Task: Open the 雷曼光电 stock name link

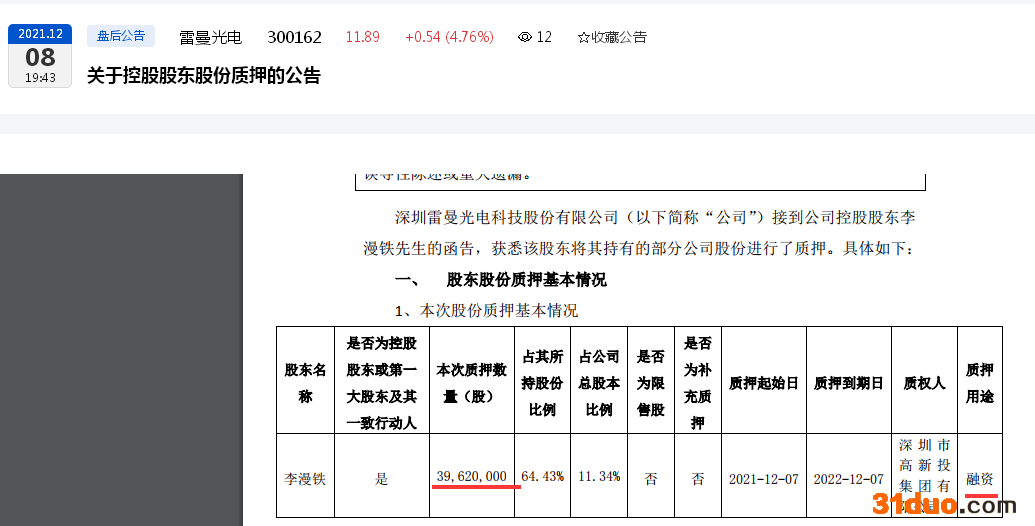Action: point(210,37)
